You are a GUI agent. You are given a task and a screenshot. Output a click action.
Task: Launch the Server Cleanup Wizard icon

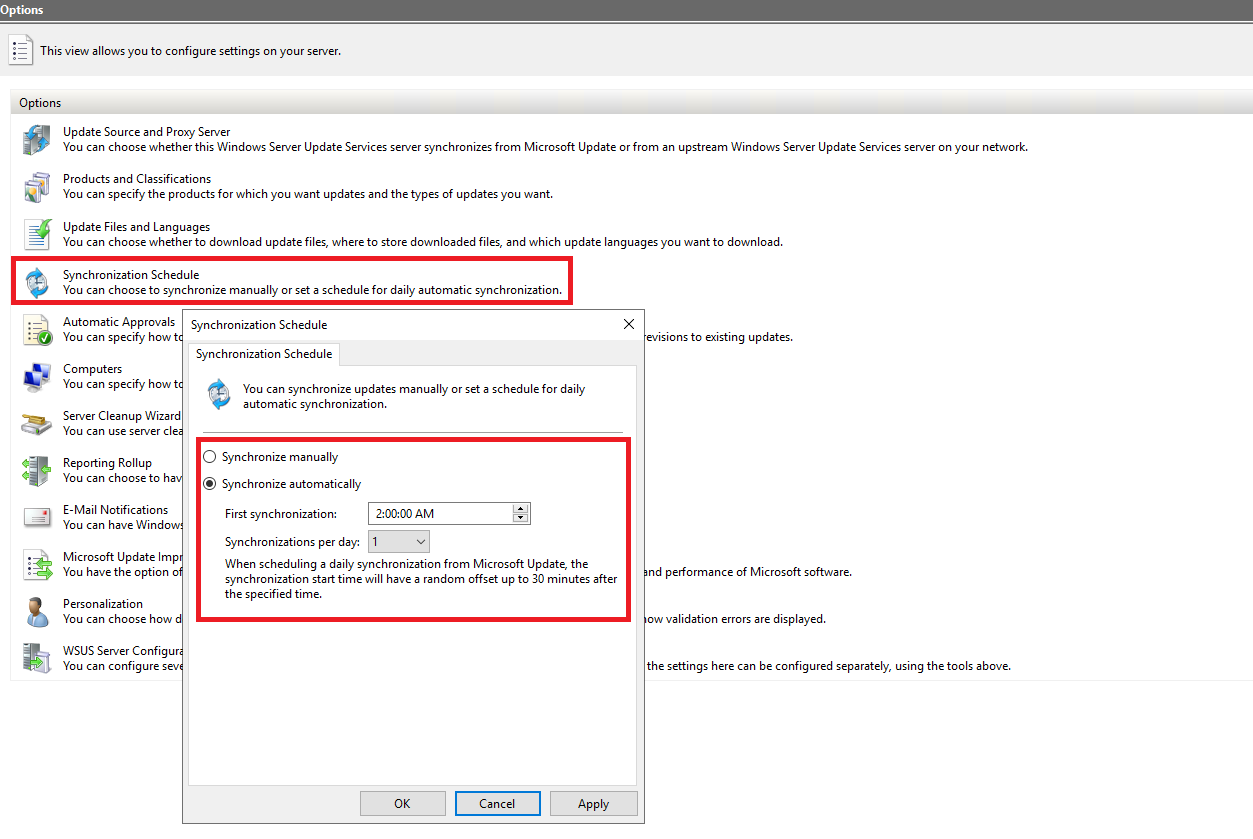tap(37, 423)
